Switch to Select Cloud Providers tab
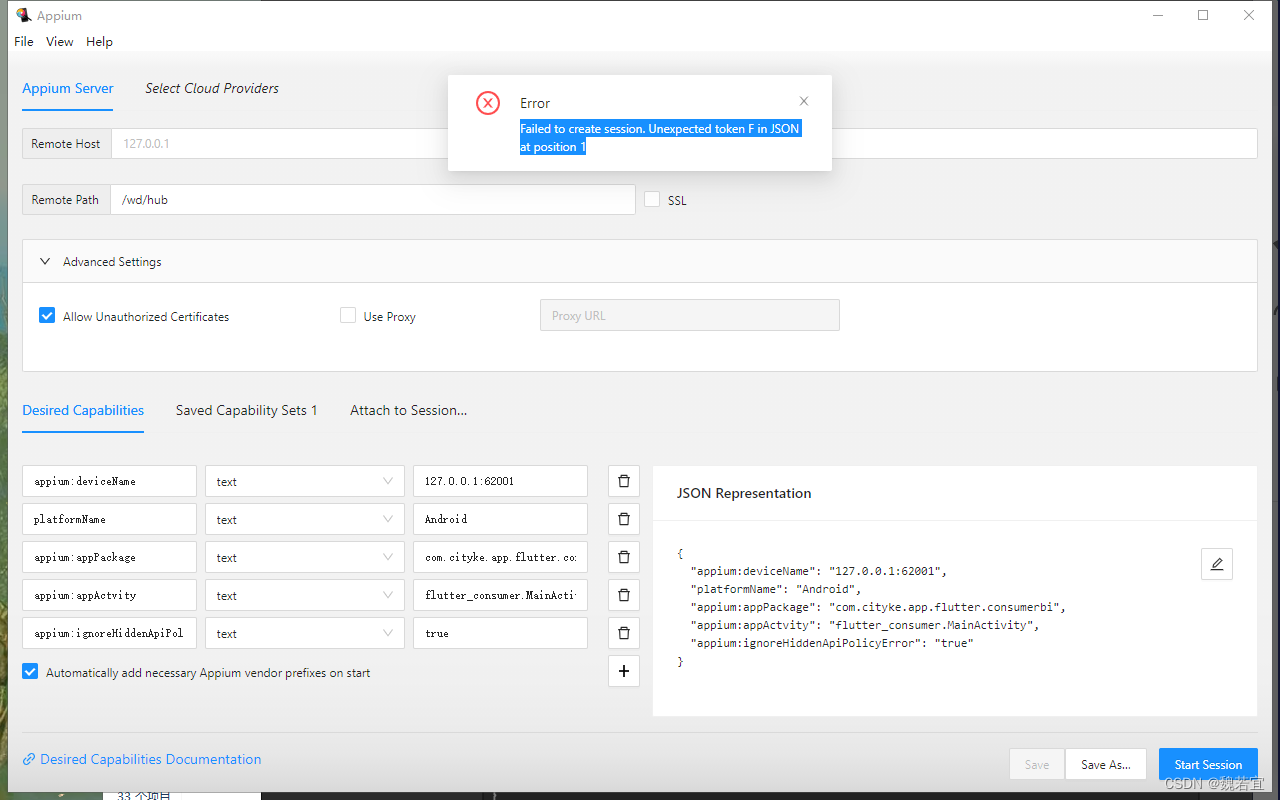Screen dimensions: 1280x800 point(212,88)
